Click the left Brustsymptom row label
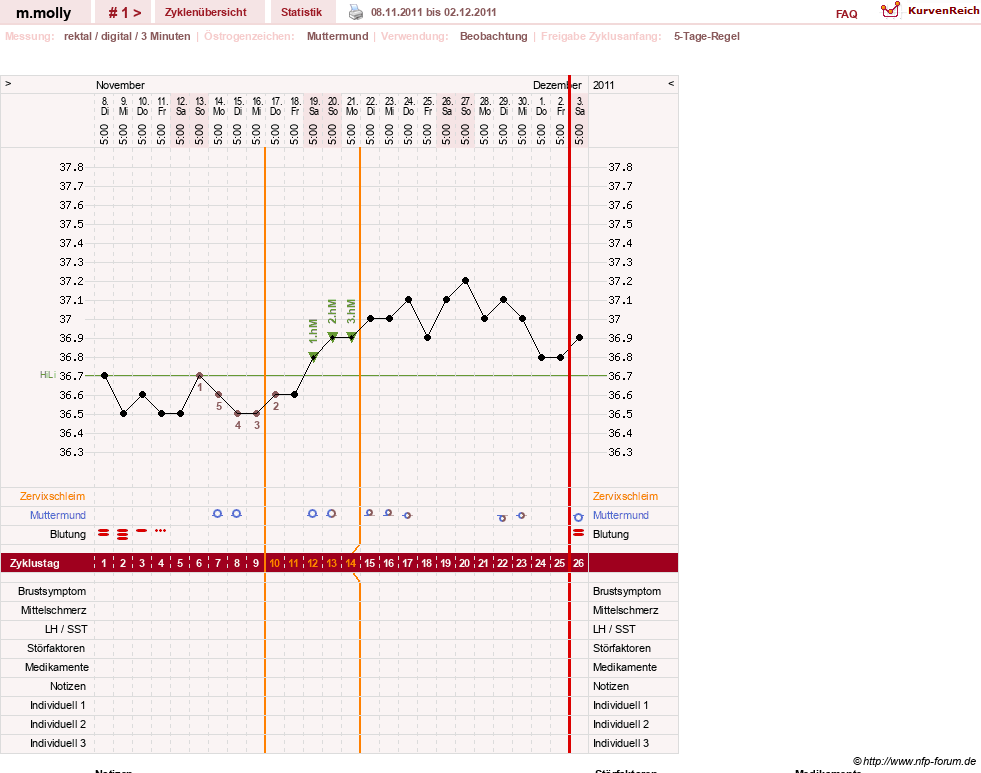981x773 pixels. tap(52, 592)
